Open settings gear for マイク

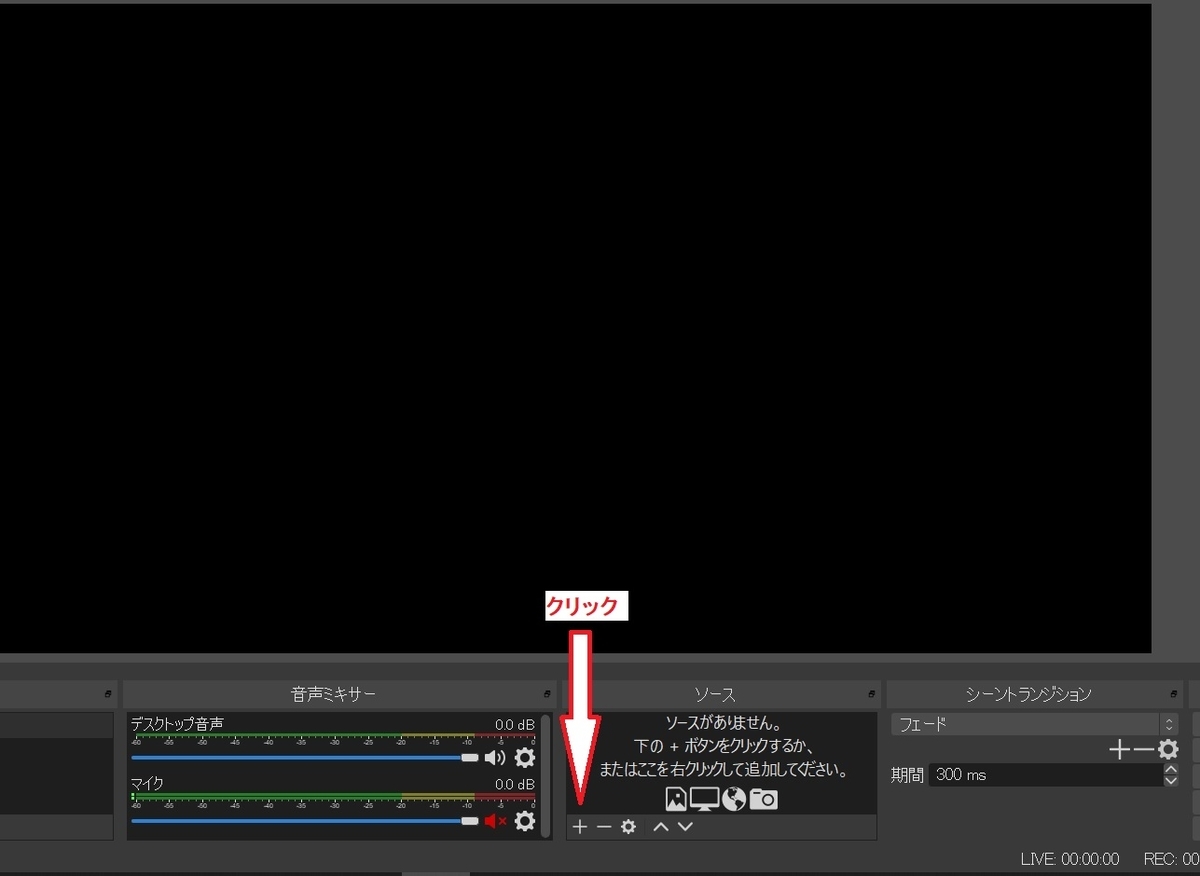(x=525, y=821)
